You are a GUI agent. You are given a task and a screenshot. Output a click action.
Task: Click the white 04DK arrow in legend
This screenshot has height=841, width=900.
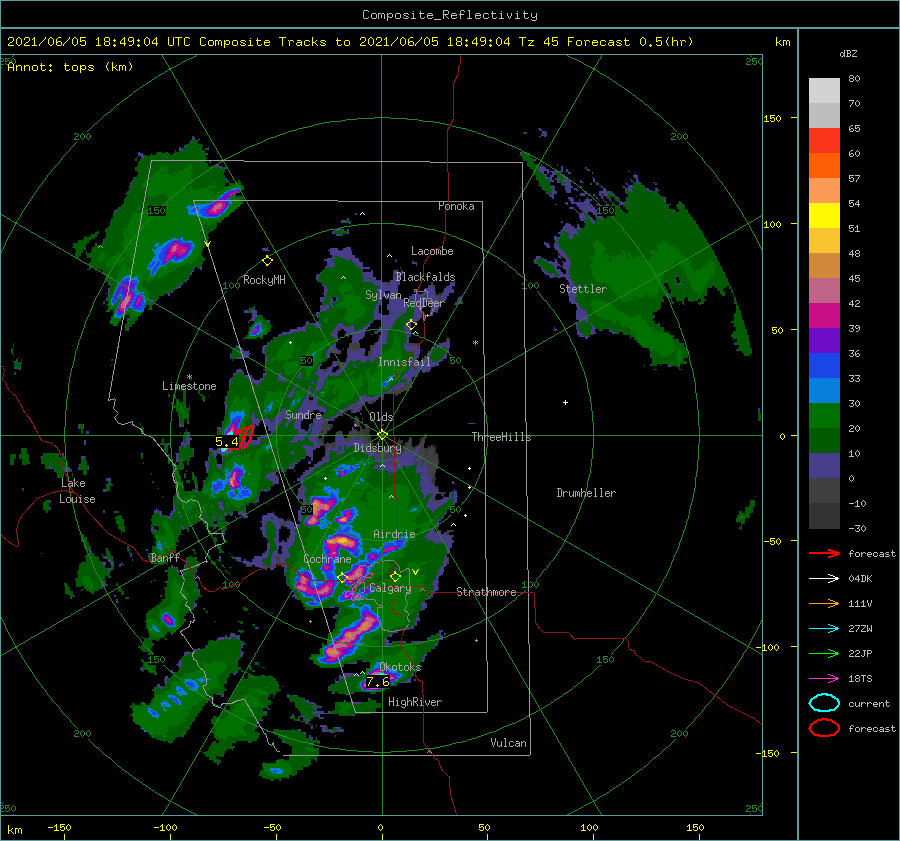pyautogui.click(x=824, y=579)
